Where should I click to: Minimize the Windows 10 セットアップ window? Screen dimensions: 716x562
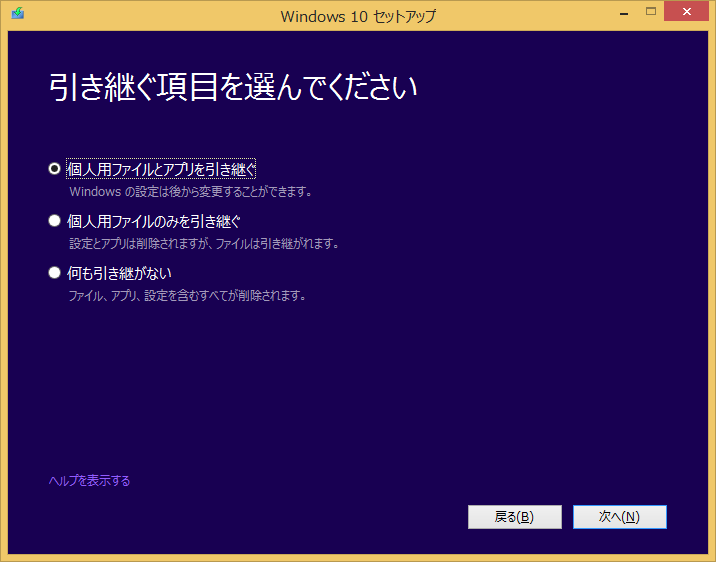point(624,14)
